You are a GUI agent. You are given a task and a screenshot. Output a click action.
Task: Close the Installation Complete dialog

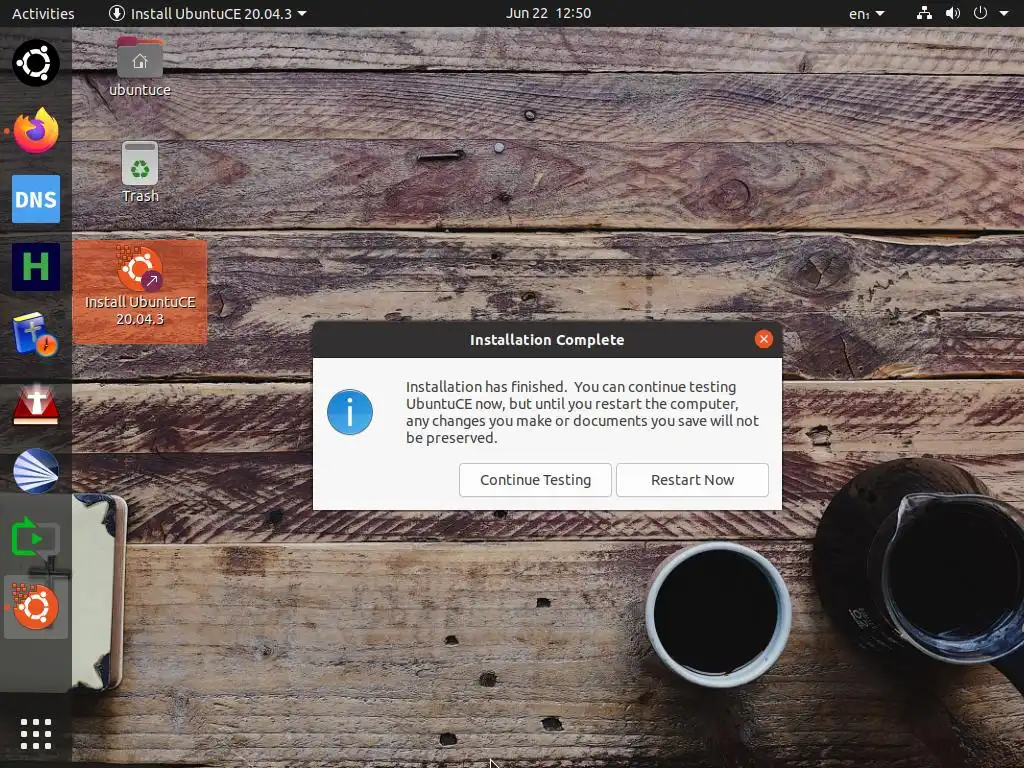click(763, 339)
